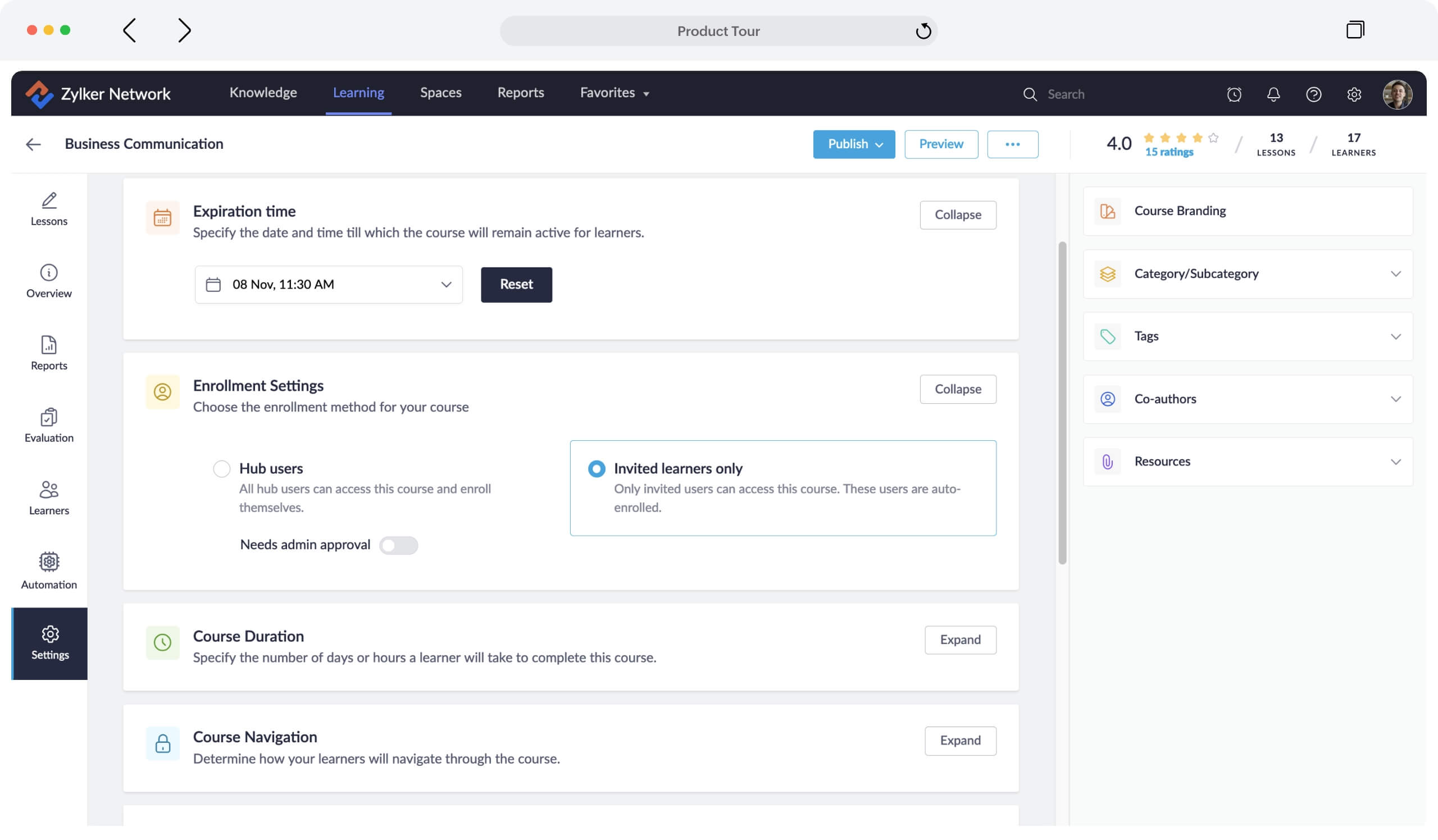Click Reset next to the expiration time
The width and height of the screenshot is (1438, 840).
click(x=516, y=285)
